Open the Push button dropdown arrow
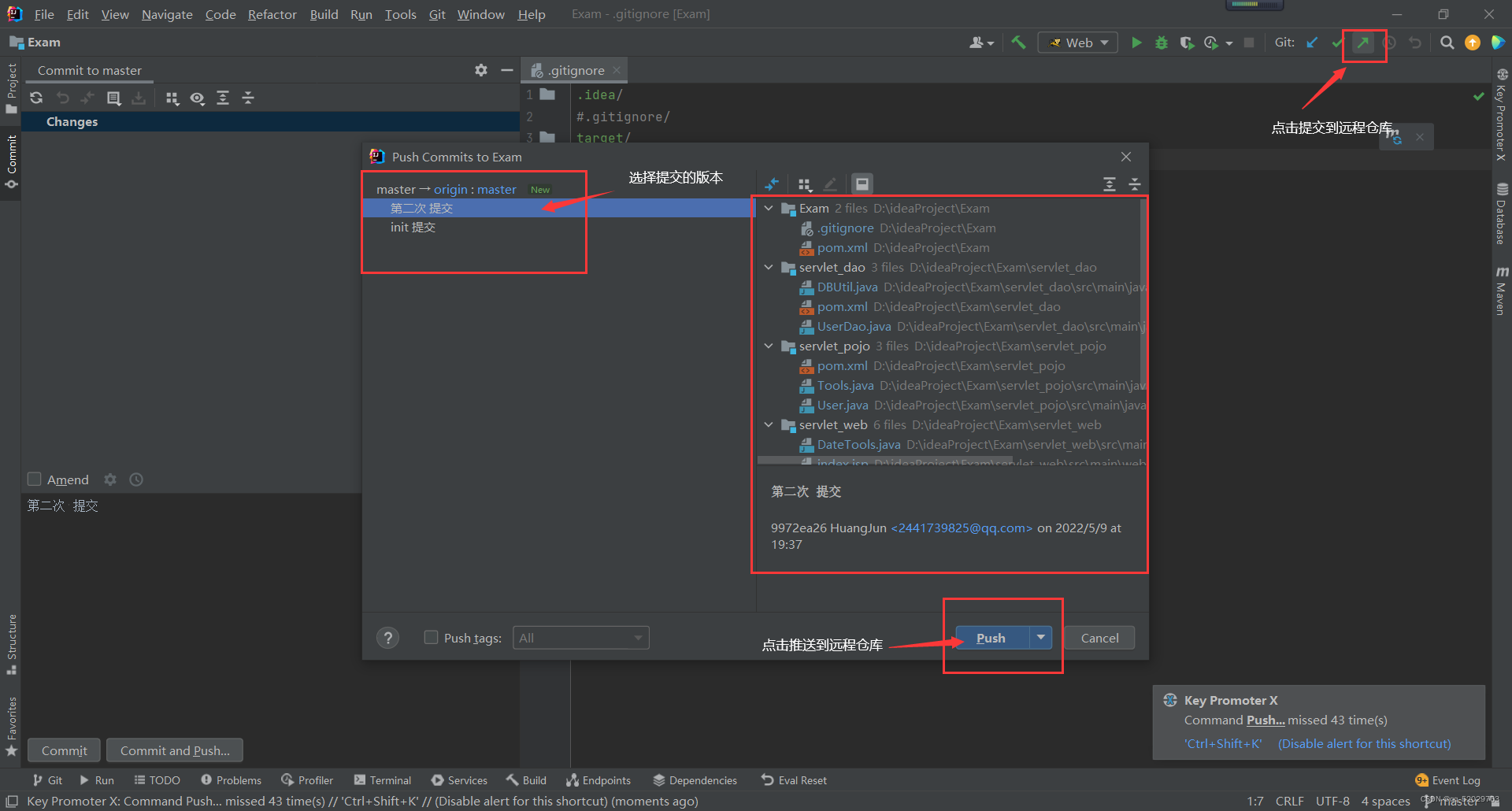Image resolution: width=1512 pixels, height=811 pixels. [1041, 637]
